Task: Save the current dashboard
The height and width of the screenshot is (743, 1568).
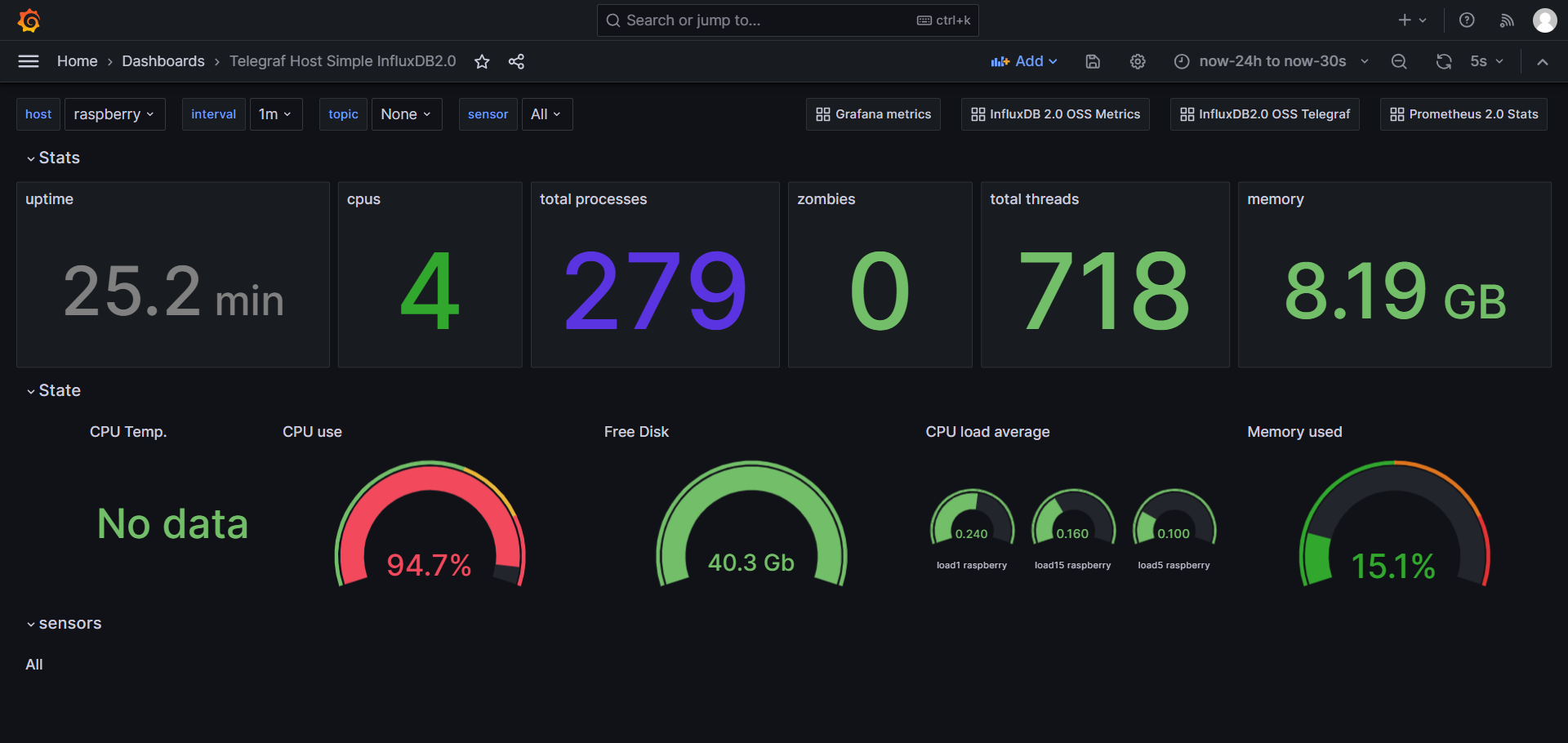Action: tap(1093, 61)
